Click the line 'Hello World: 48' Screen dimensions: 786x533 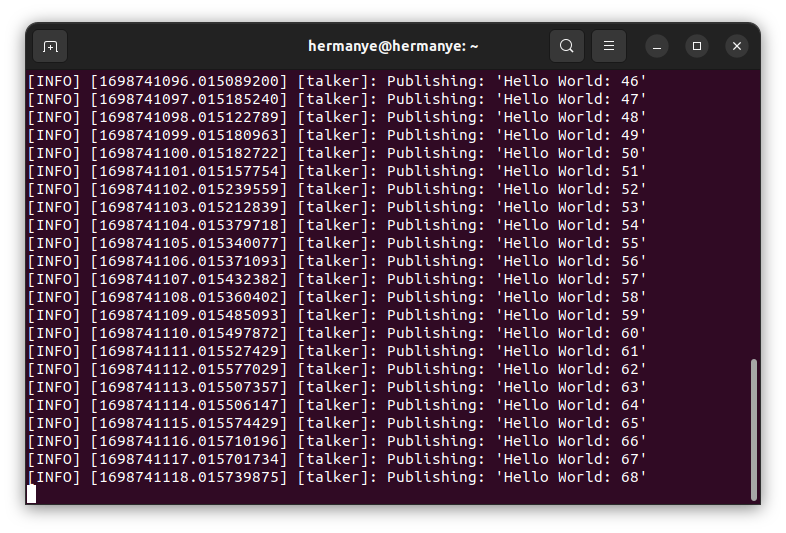point(337,117)
